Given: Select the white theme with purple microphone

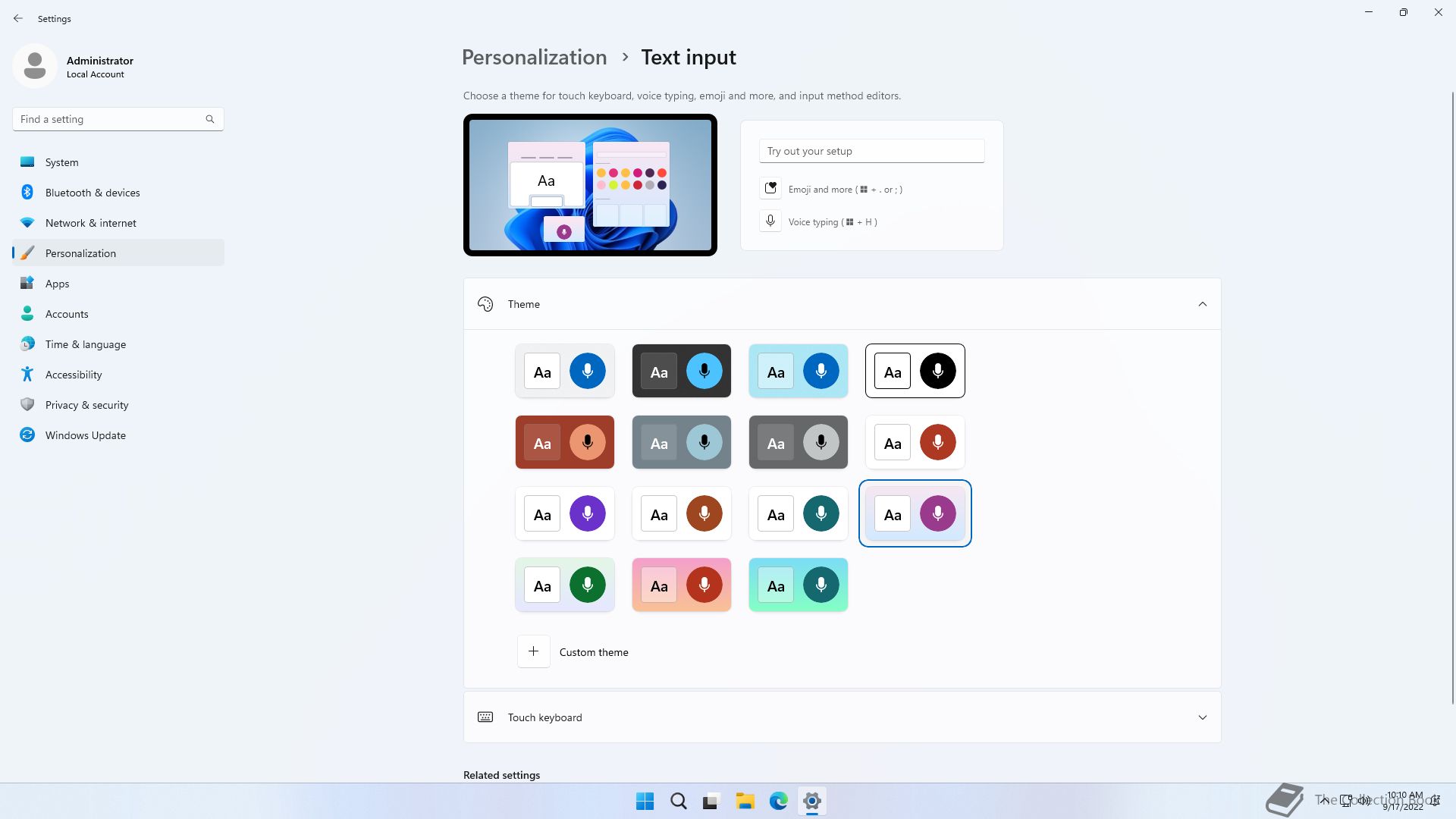Looking at the screenshot, I should point(565,513).
